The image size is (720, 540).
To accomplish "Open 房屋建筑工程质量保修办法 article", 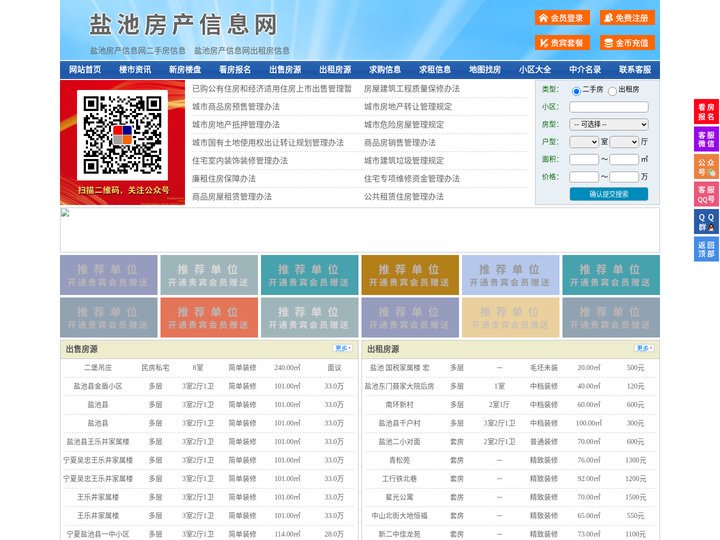I will [412, 89].
